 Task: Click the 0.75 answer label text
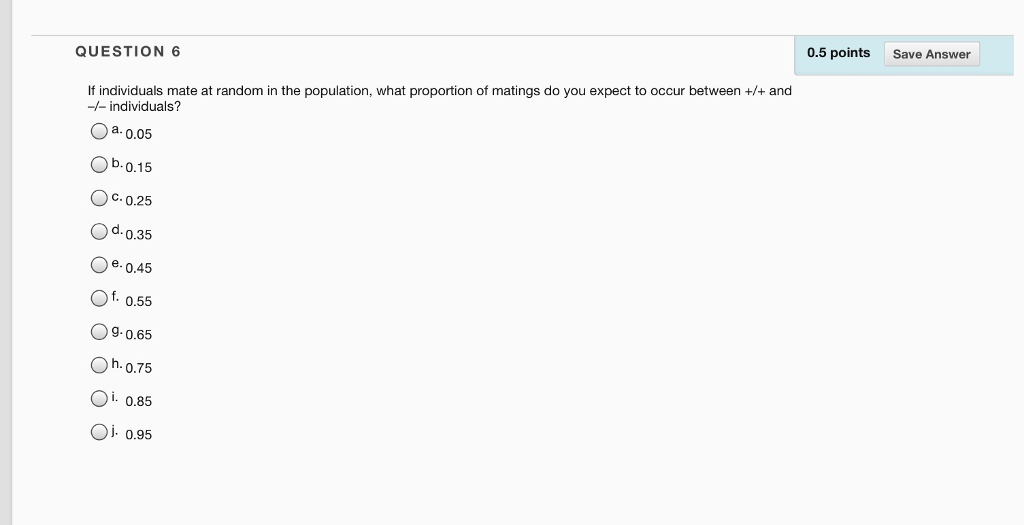[x=138, y=368]
